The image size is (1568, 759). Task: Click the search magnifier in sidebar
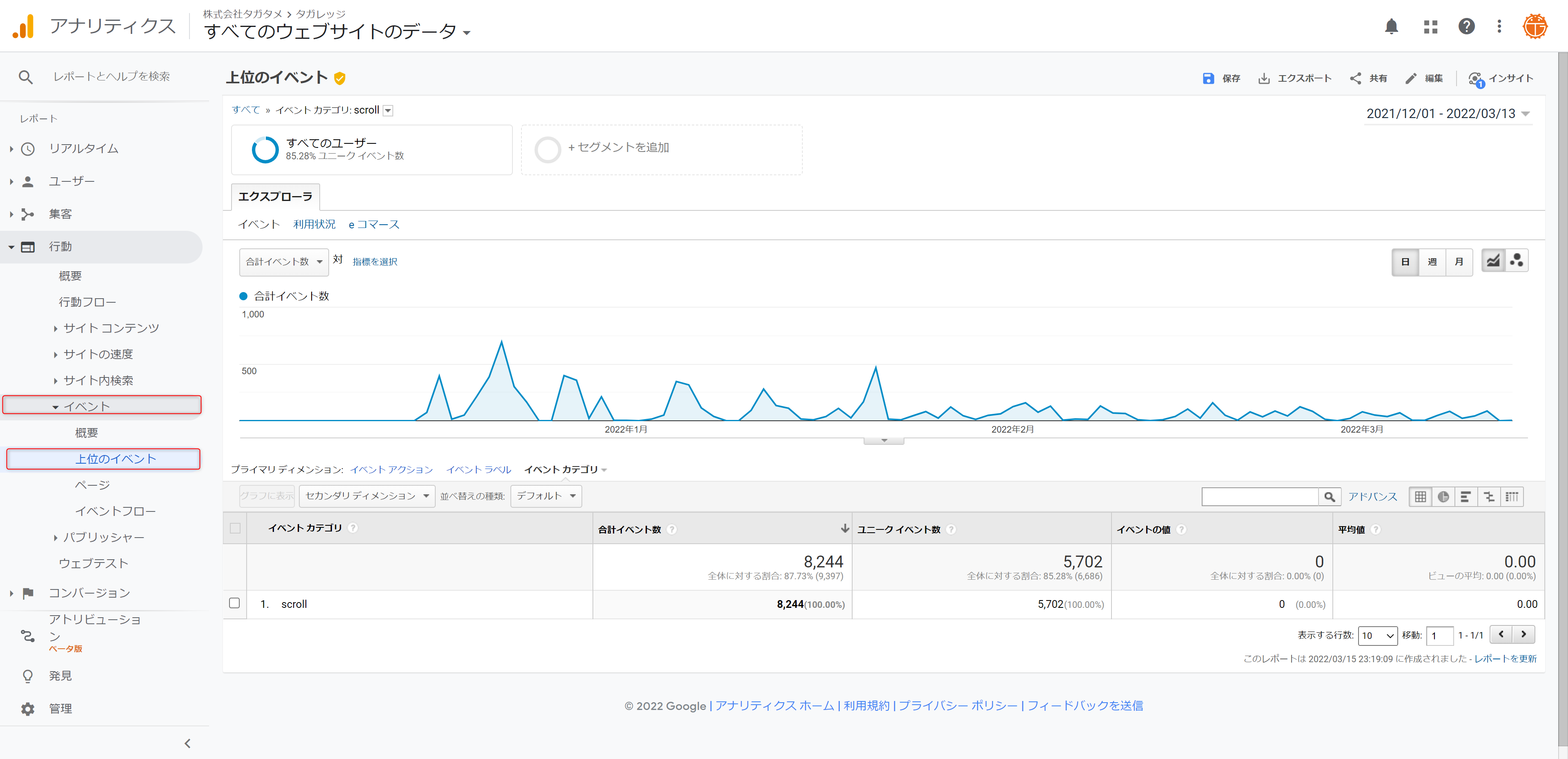[26, 77]
